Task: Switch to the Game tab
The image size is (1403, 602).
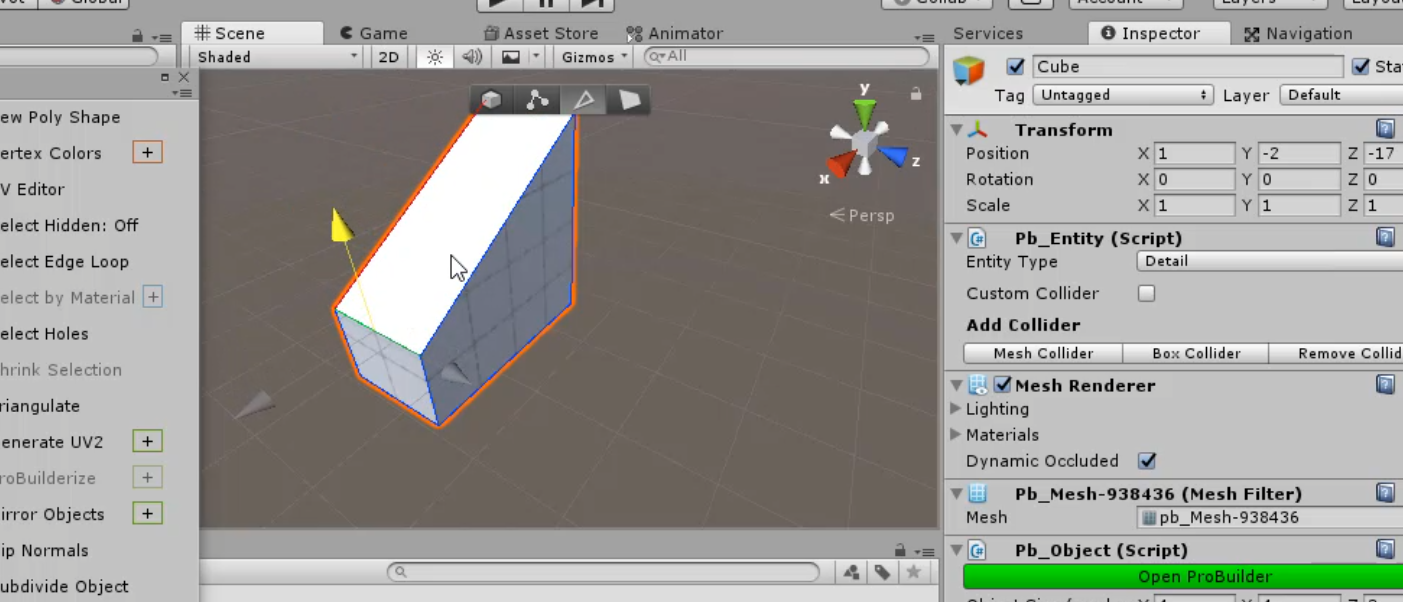Action: click(373, 33)
